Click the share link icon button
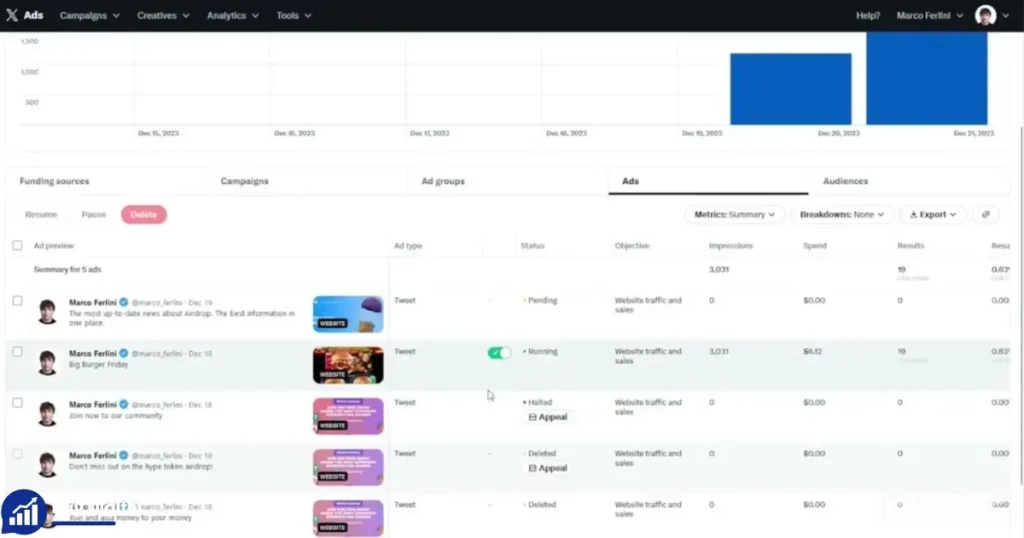This screenshot has height=538, width=1024. pos(985,214)
